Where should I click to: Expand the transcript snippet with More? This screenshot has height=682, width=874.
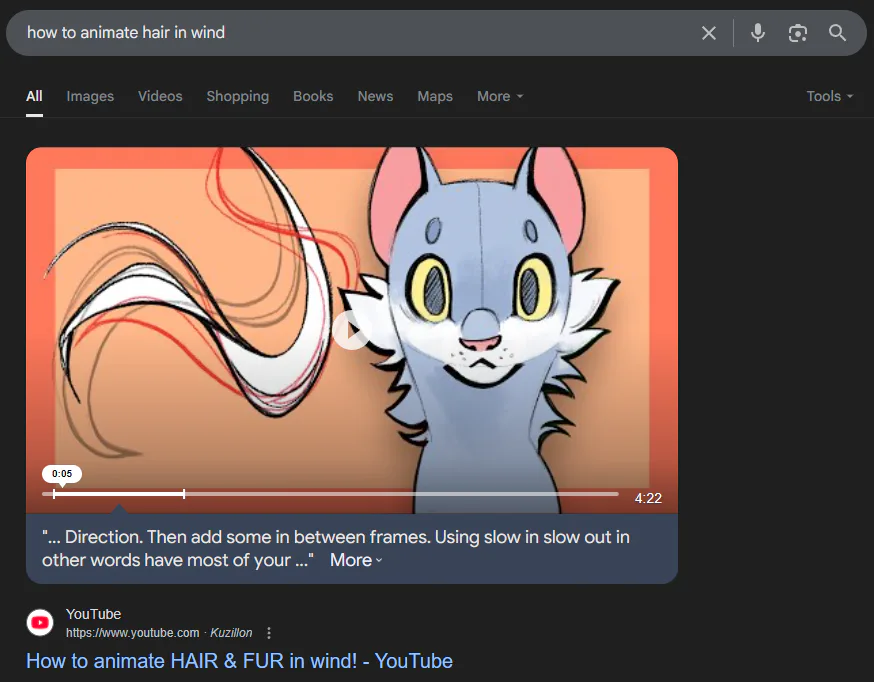[356, 560]
